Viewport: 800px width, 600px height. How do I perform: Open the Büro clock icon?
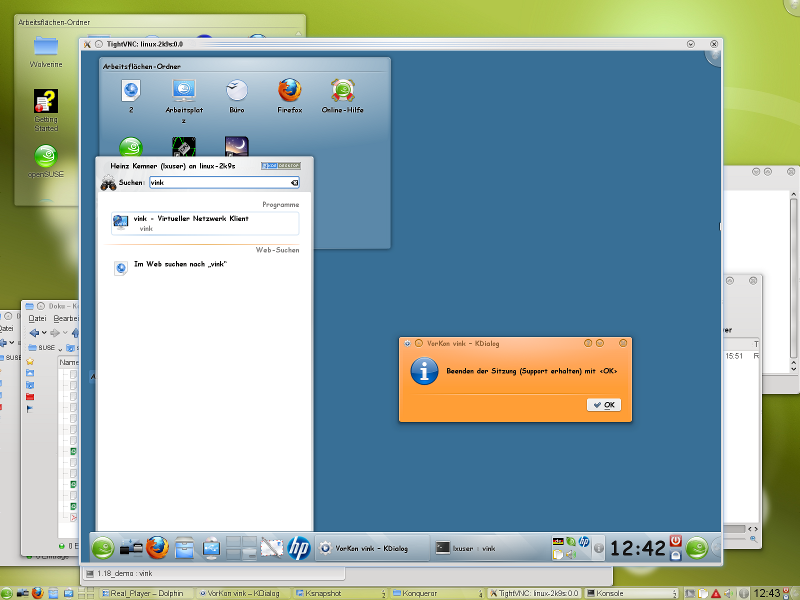(x=237, y=92)
